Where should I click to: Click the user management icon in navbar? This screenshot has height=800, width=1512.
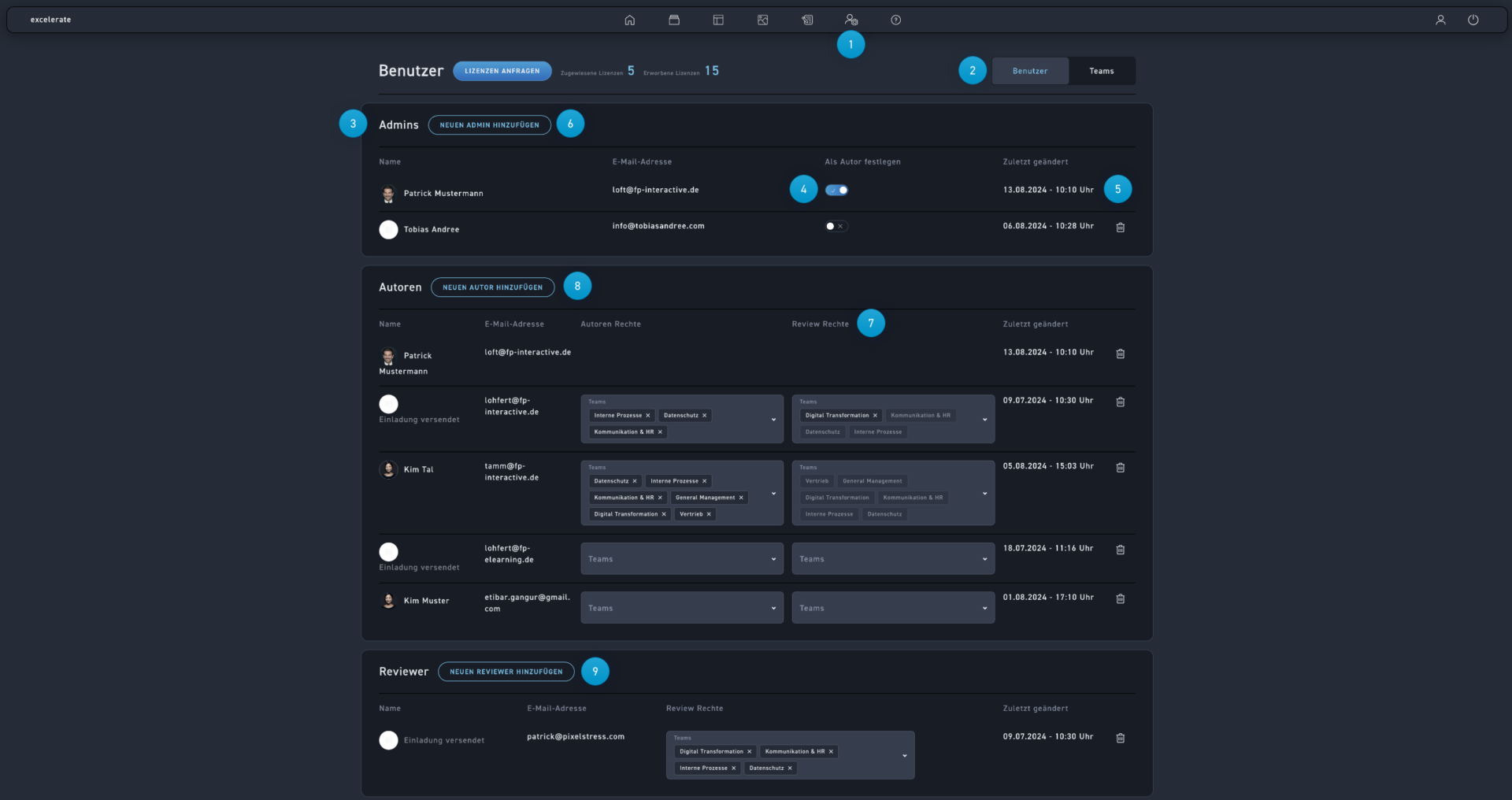(x=851, y=20)
